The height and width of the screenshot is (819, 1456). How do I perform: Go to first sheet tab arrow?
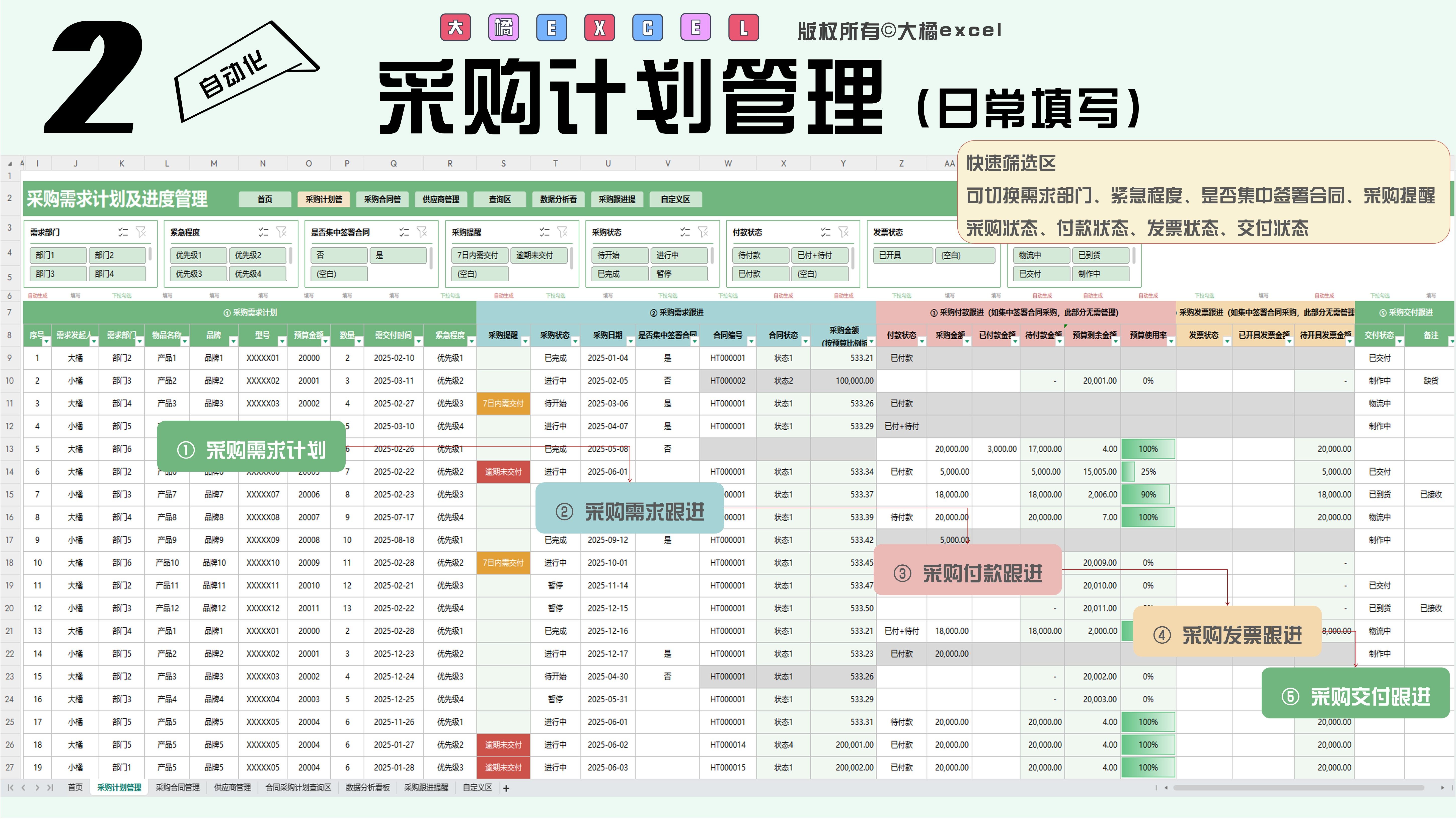click(10, 788)
